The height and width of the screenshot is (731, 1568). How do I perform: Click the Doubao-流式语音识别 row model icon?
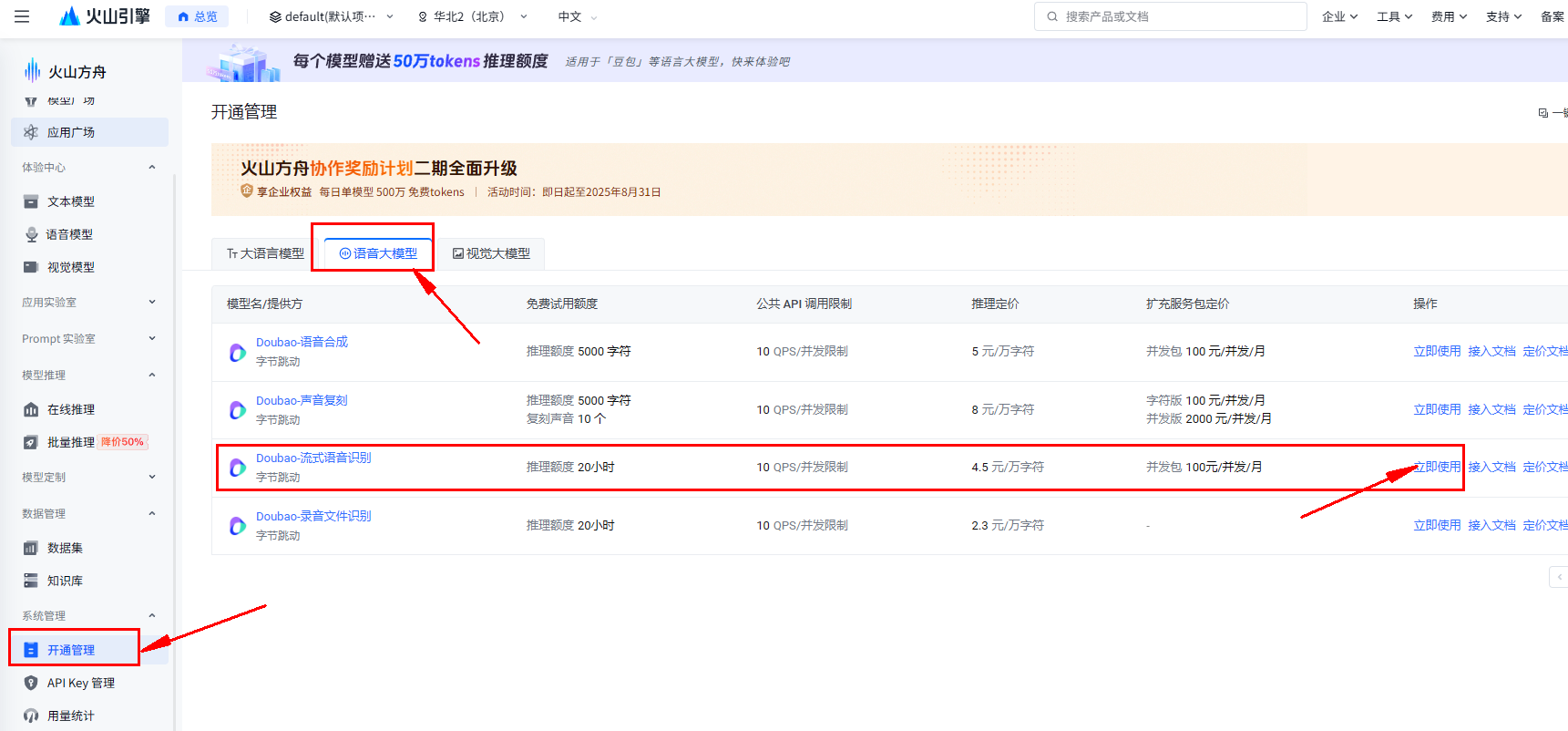pyautogui.click(x=238, y=468)
